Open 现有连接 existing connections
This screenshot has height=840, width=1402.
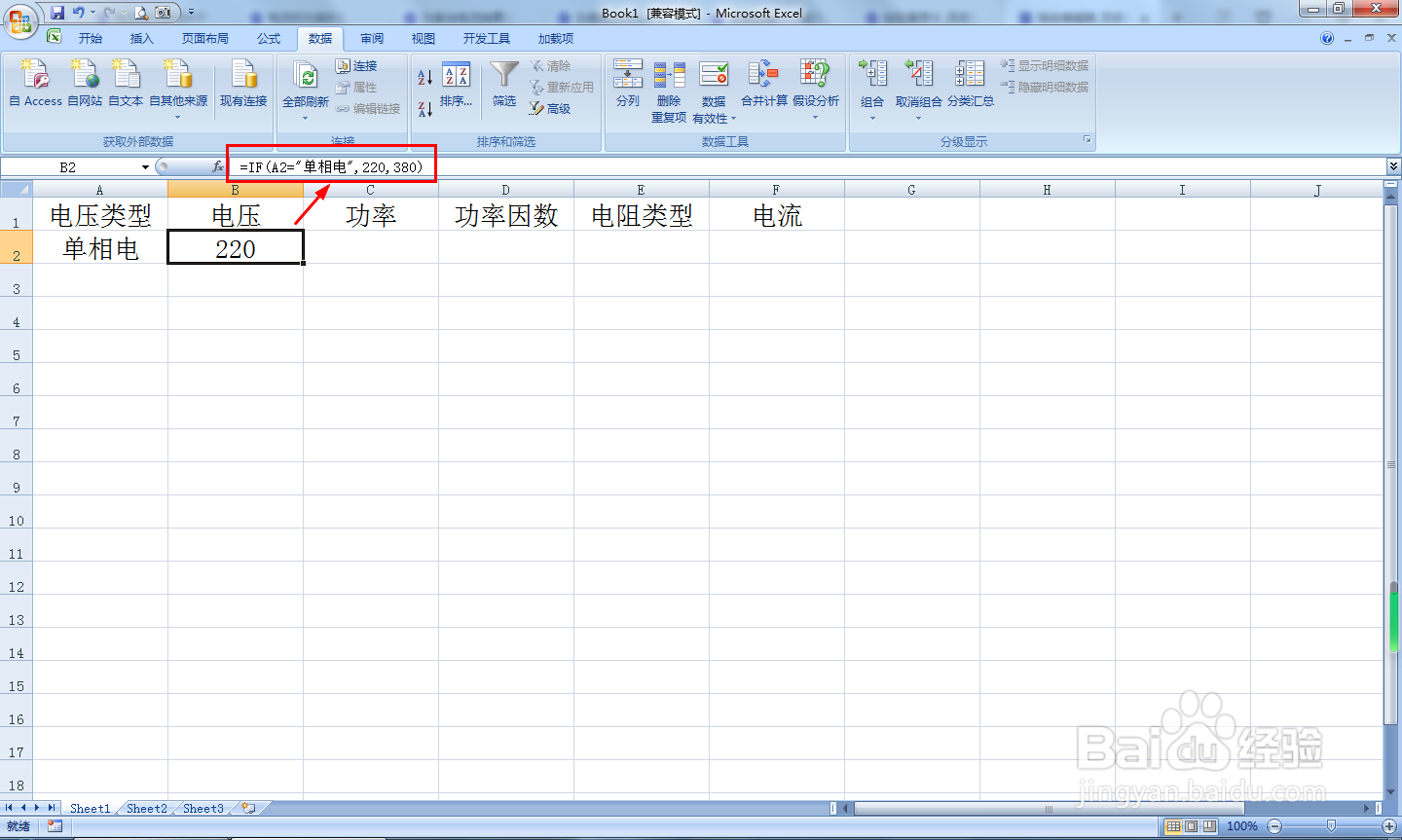pyautogui.click(x=243, y=83)
